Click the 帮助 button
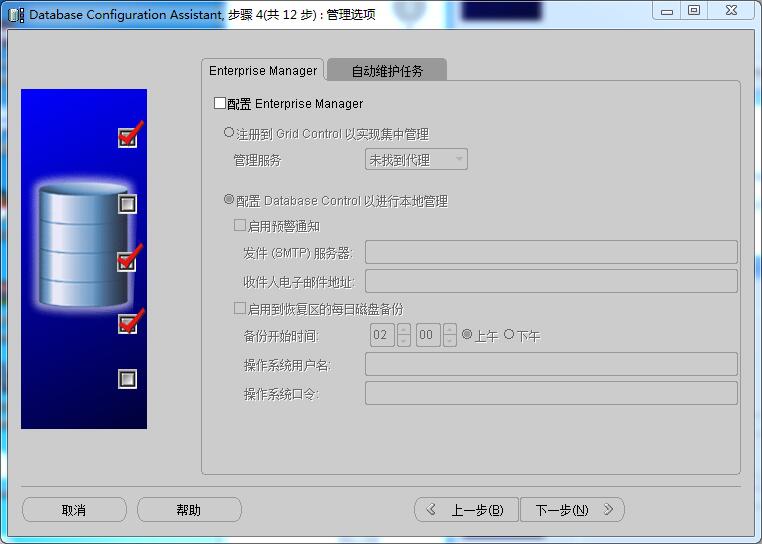 point(189,509)
